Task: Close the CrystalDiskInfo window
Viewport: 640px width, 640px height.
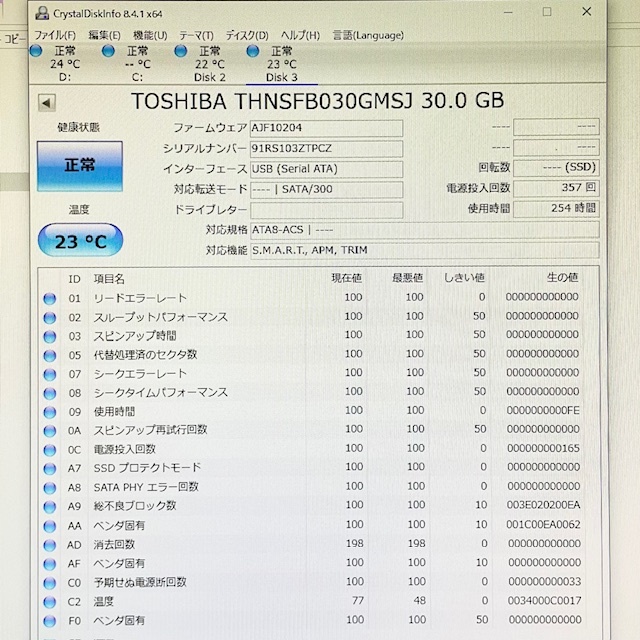Action: click(x=587, y=11)
